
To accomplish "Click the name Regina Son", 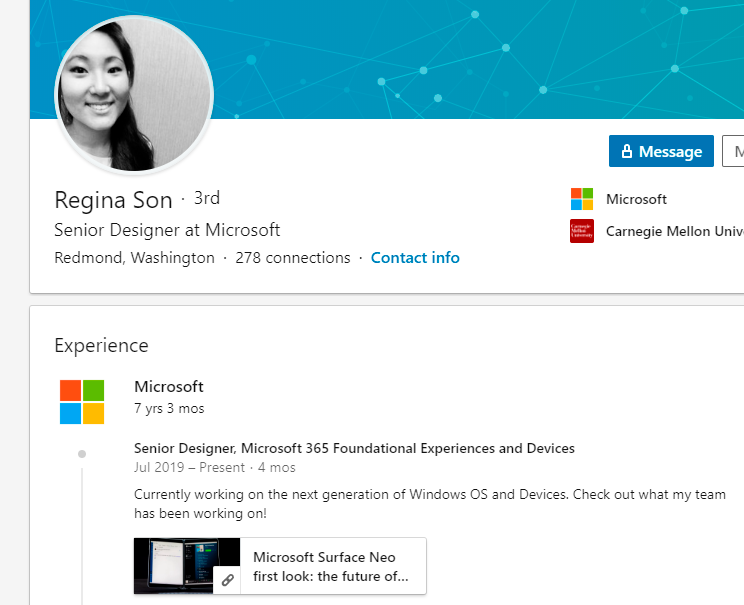I will click(113, 200).
